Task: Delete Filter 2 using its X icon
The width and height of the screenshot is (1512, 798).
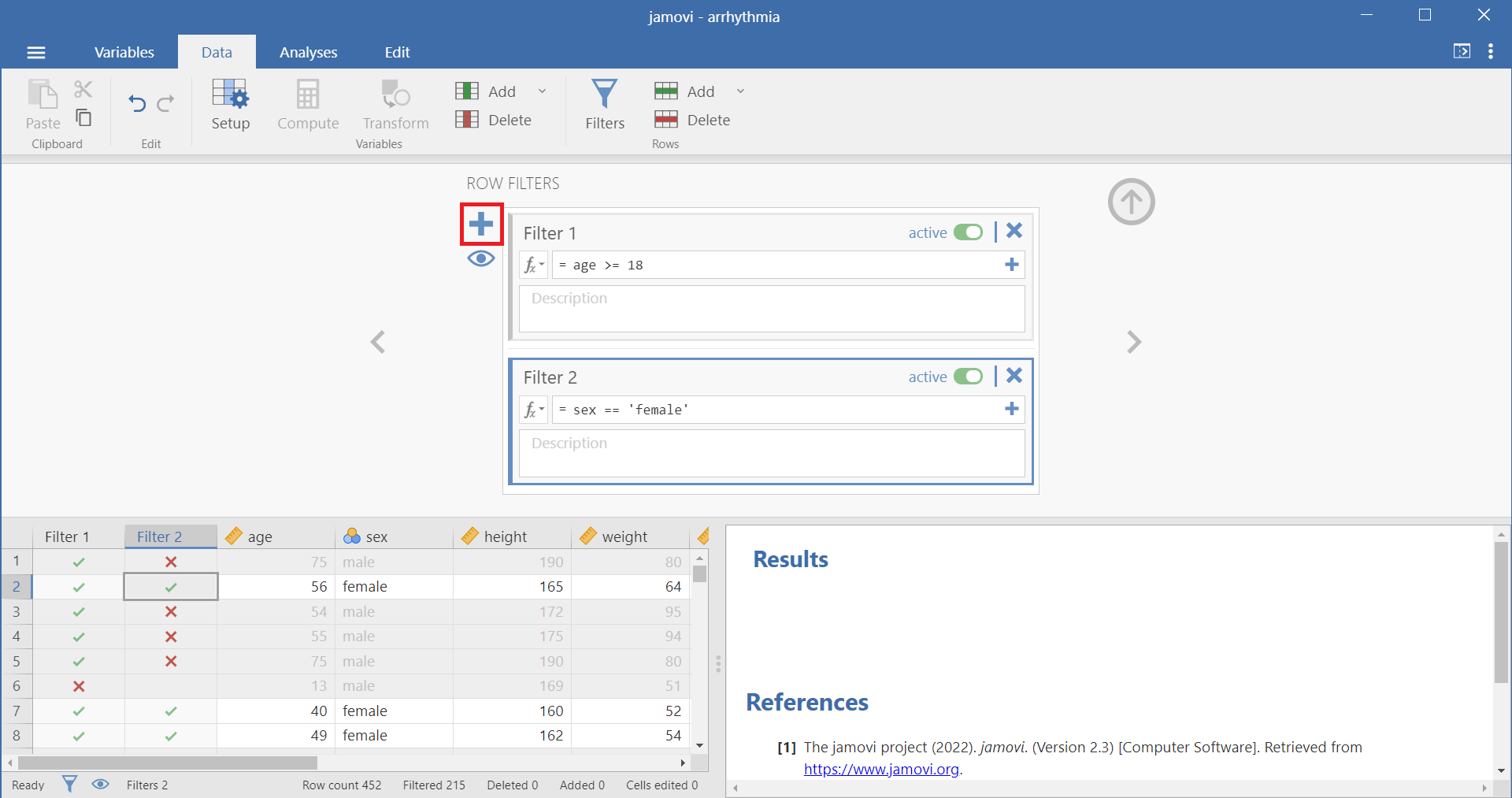Action: coord(1014,376)
